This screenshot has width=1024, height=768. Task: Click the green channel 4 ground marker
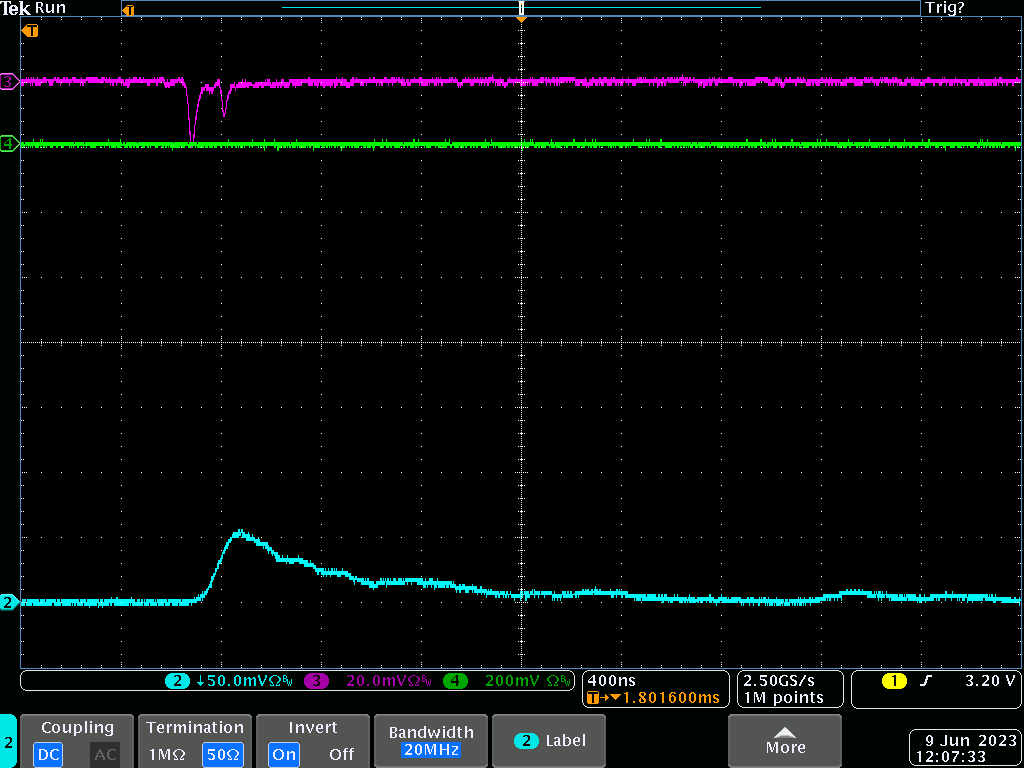point(9,144)
